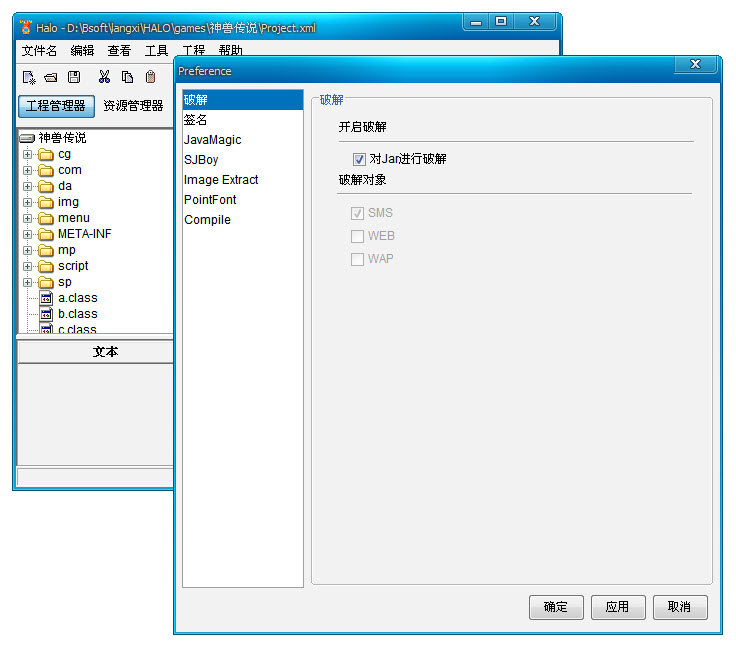Expand the cg folder node

click(28, 155)
